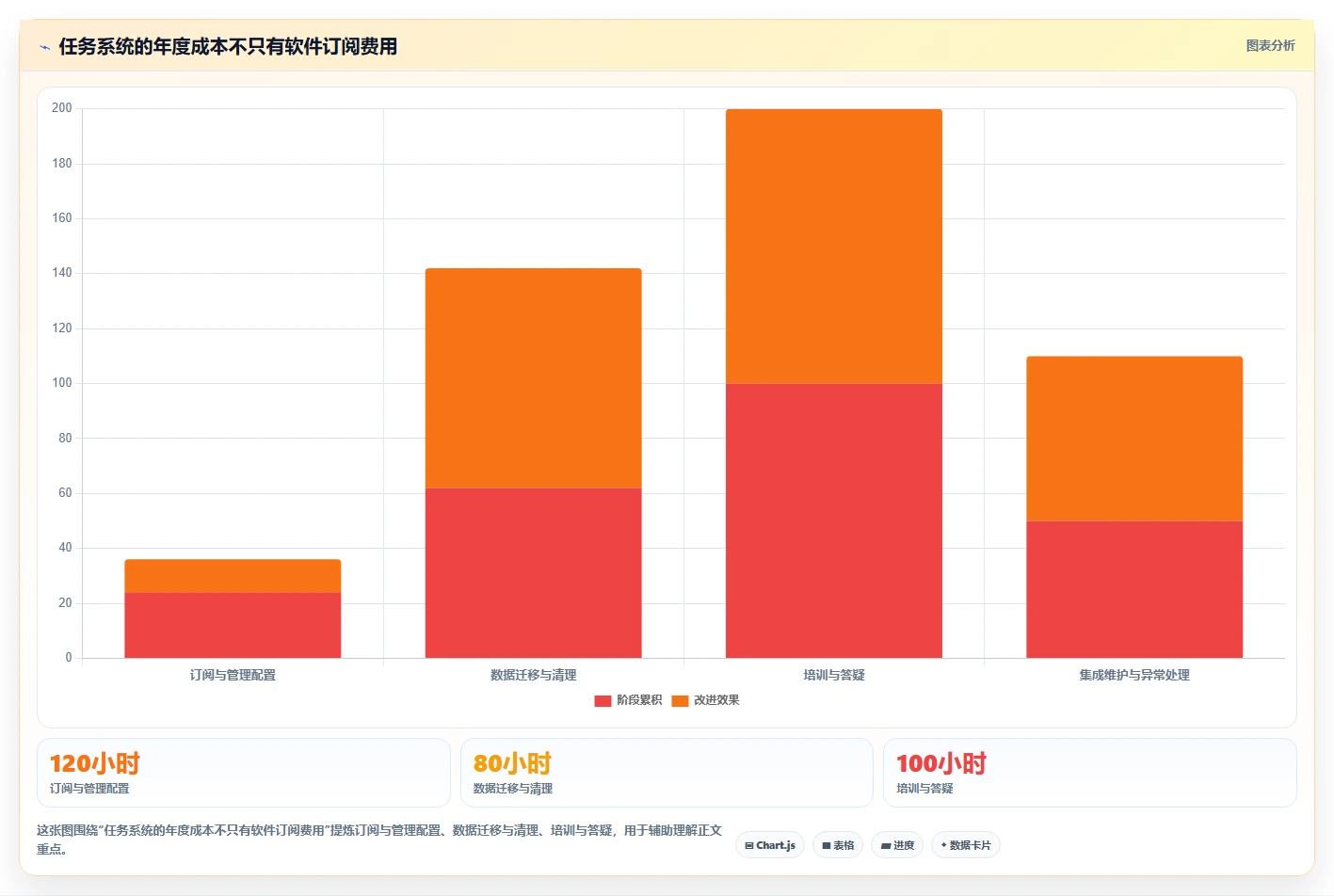
Task: Select the orange bar segment for 数据迁移与清理
Action: 533,378
